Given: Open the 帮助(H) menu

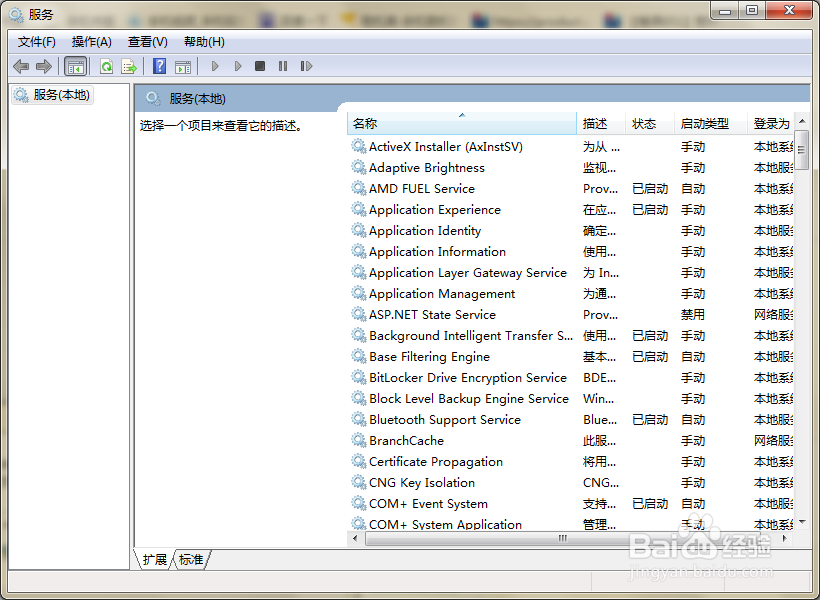Looking at the screenshot, I should (204, 42).
